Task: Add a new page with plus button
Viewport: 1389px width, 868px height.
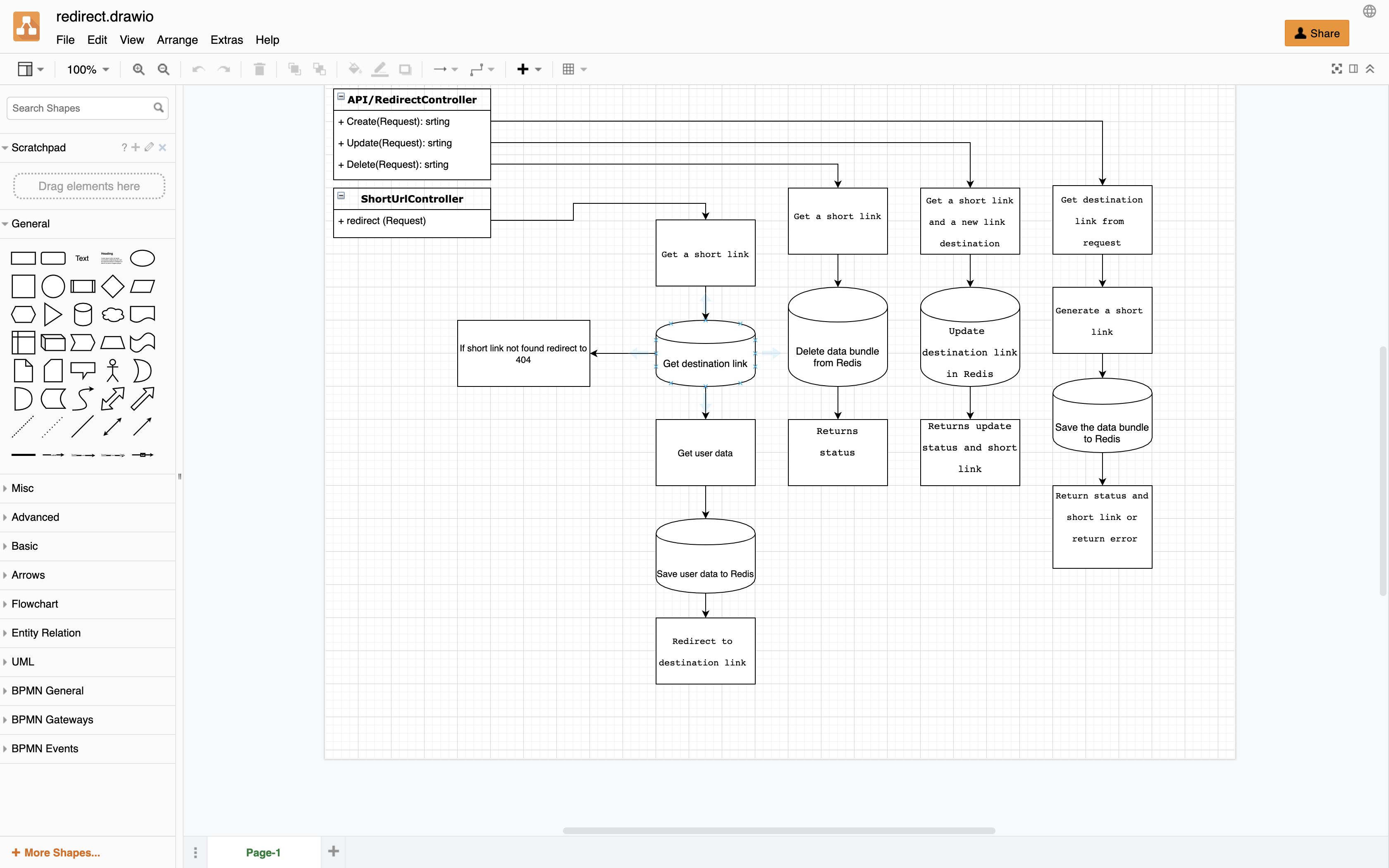Action: pos(334,851)
